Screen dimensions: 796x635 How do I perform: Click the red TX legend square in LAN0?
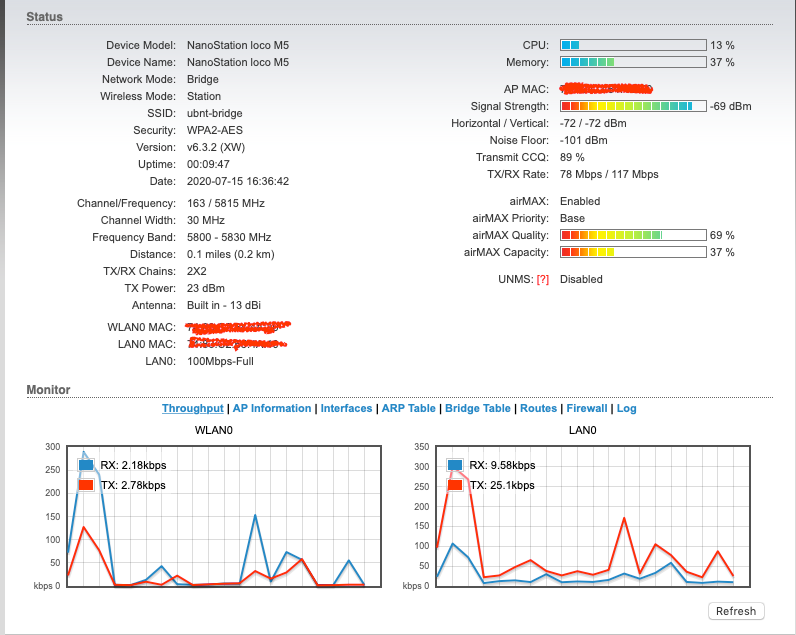pyautogui.click(x=456, y=485)
